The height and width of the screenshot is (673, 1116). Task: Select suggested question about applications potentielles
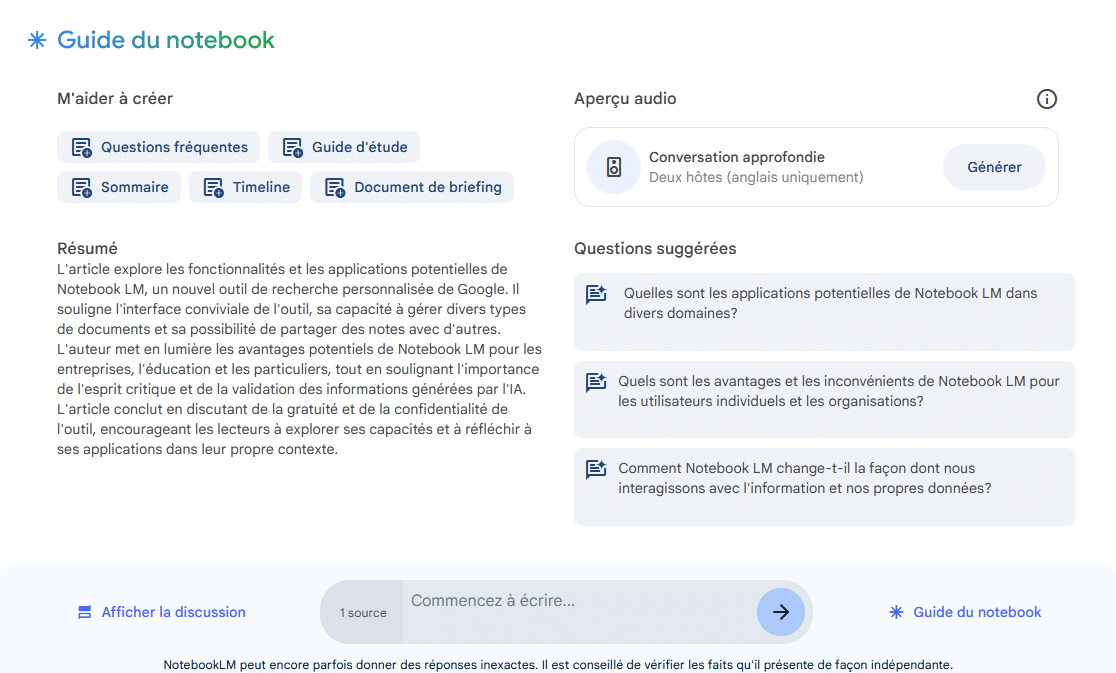point(824,312)
